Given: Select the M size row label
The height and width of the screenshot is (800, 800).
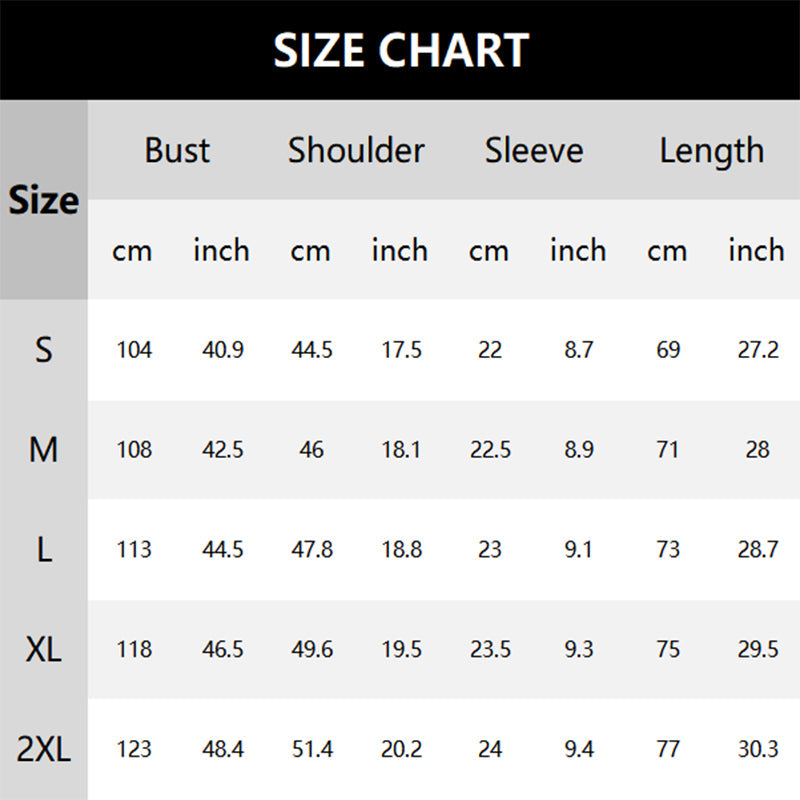Looking at the screenshot, I should point(44,449).
